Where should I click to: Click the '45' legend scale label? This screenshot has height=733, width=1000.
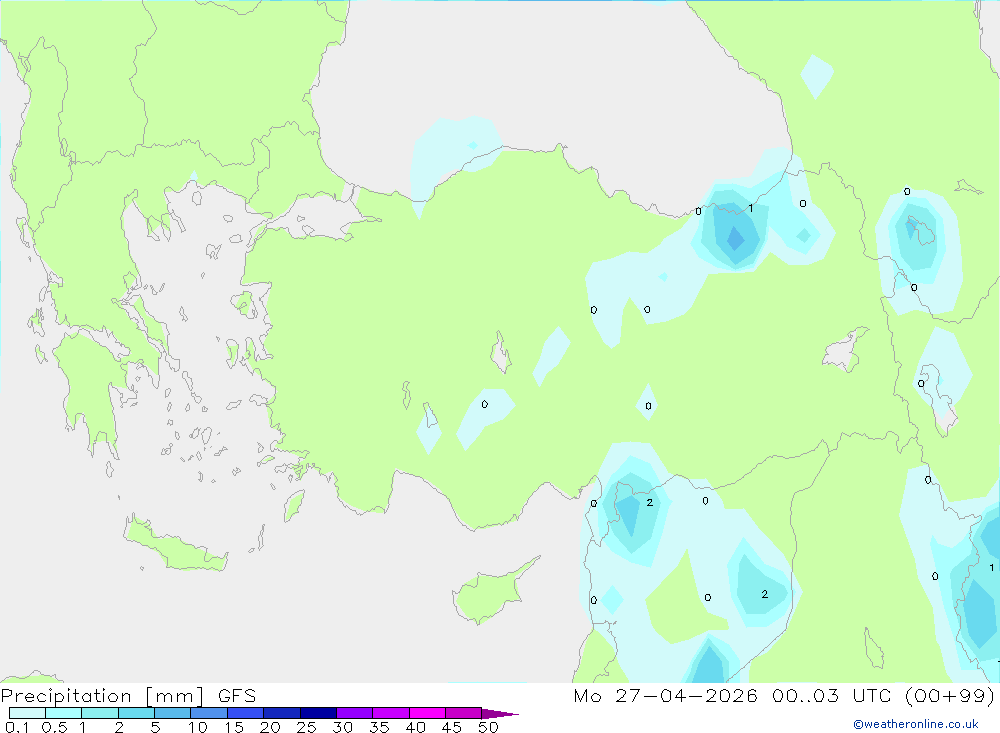(452, 727)
